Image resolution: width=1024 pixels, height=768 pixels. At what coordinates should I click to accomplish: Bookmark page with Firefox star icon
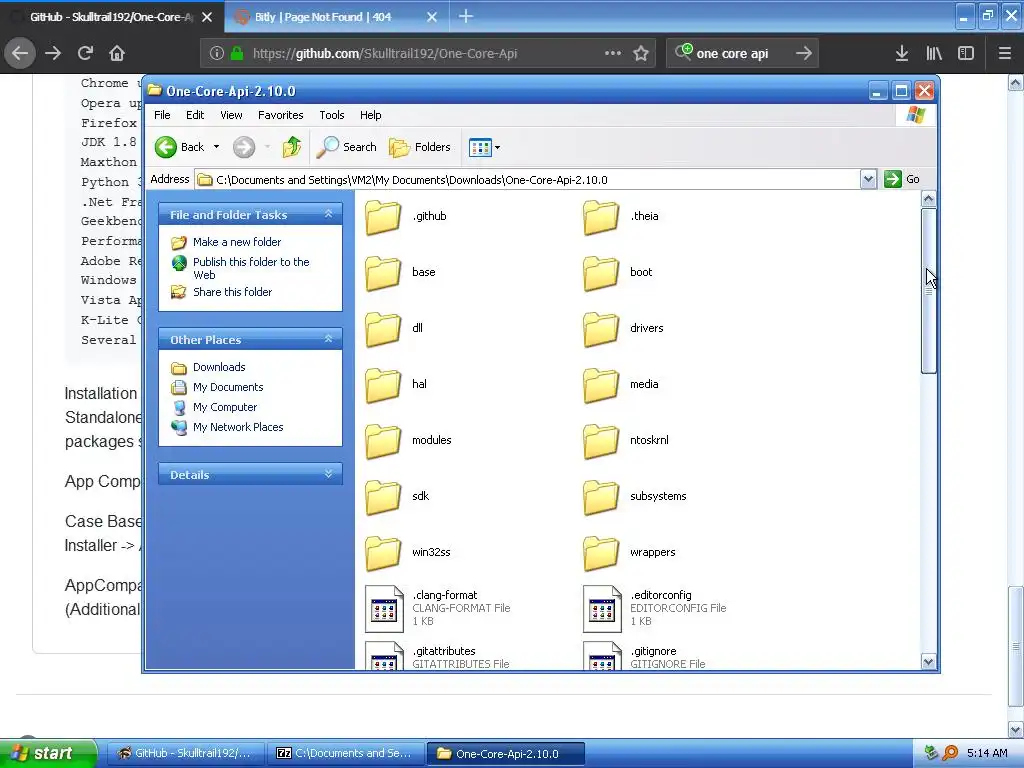tap(641, 53)
